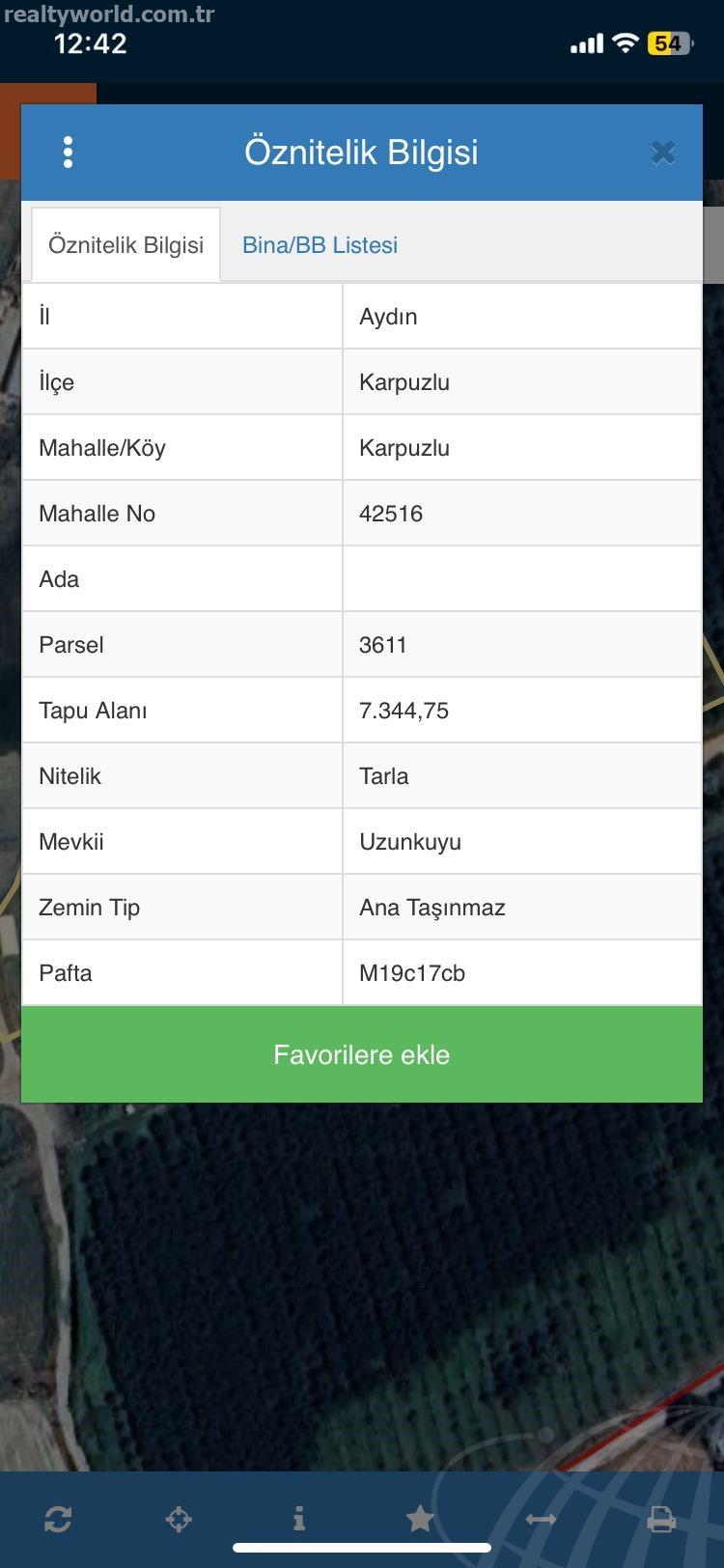724x1568 pixels.
Task: Open favorites with the star icon
Action: (x=420, y=1519)
